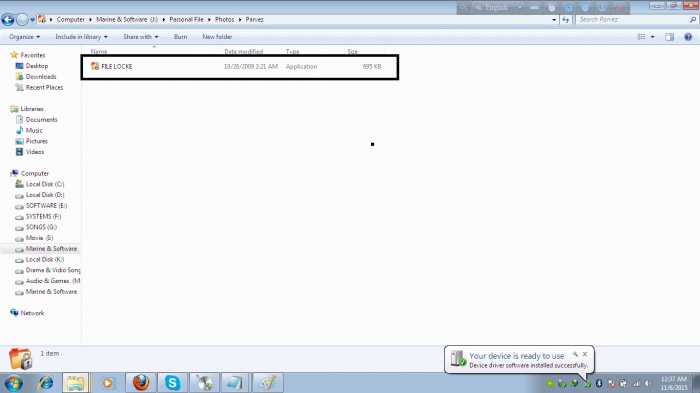Image resolution: width=700 pixels, height=393 pixels.
Task: Open Recent Places in sidebar
Action: pyautogui.click(x=44, y=88)
